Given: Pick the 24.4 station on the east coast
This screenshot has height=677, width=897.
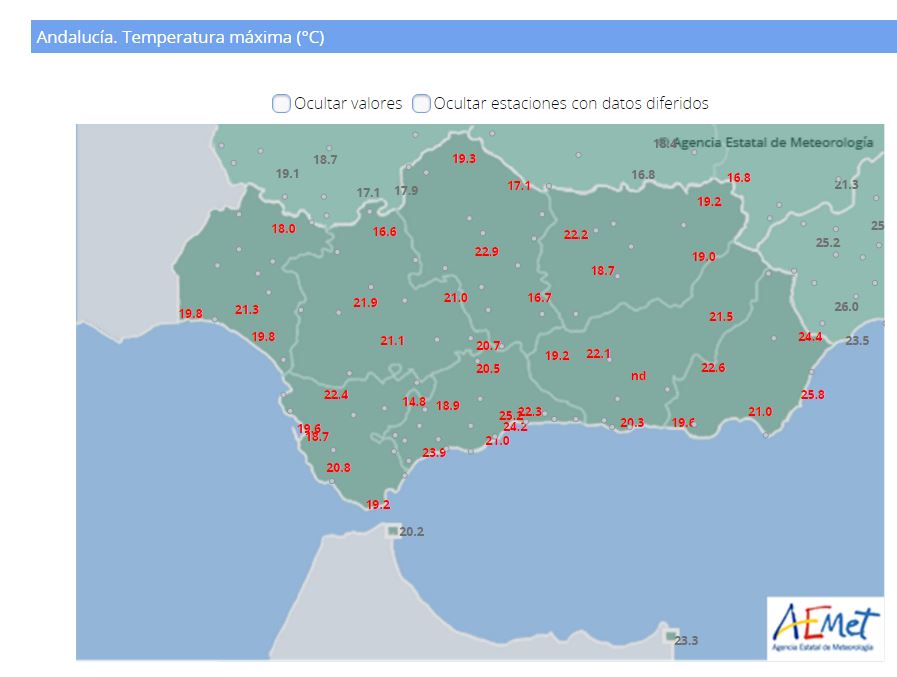Looking at the screenshot, I should click(x=810, y=337).
